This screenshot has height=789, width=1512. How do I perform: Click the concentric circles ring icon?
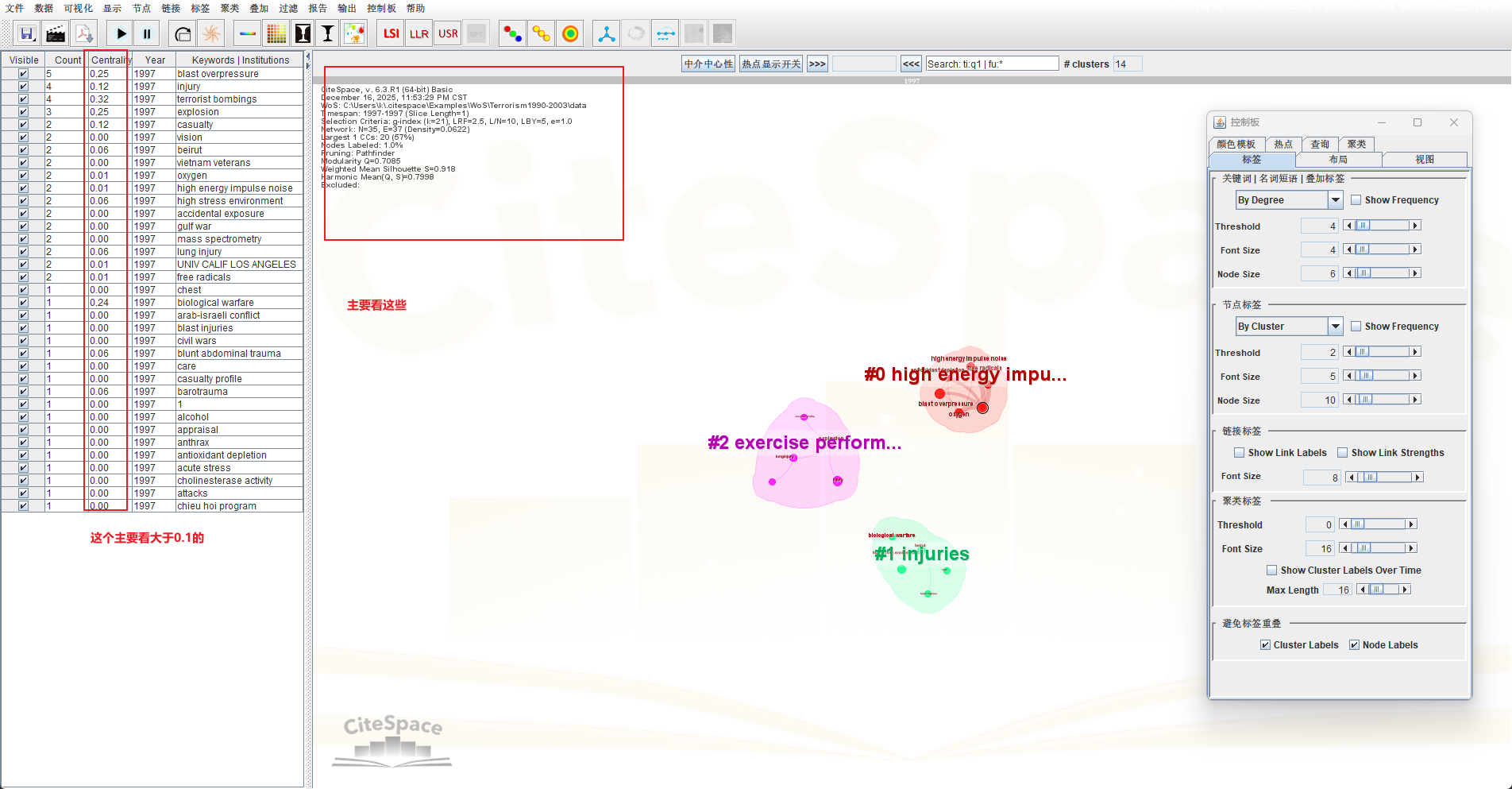point(570,33)
